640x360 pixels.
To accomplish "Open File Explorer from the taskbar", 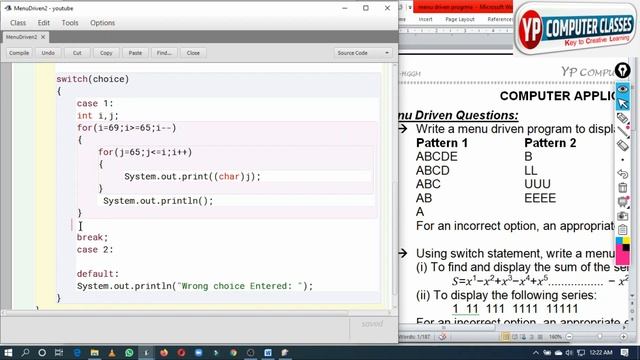I will (x=94, y=352).
